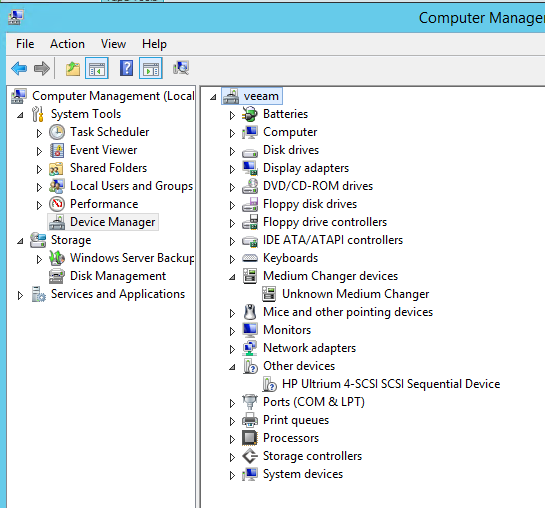The width and height of the screenshot is (545, 508).
Task: Select Disk Management icon
Action: (57, 276)
